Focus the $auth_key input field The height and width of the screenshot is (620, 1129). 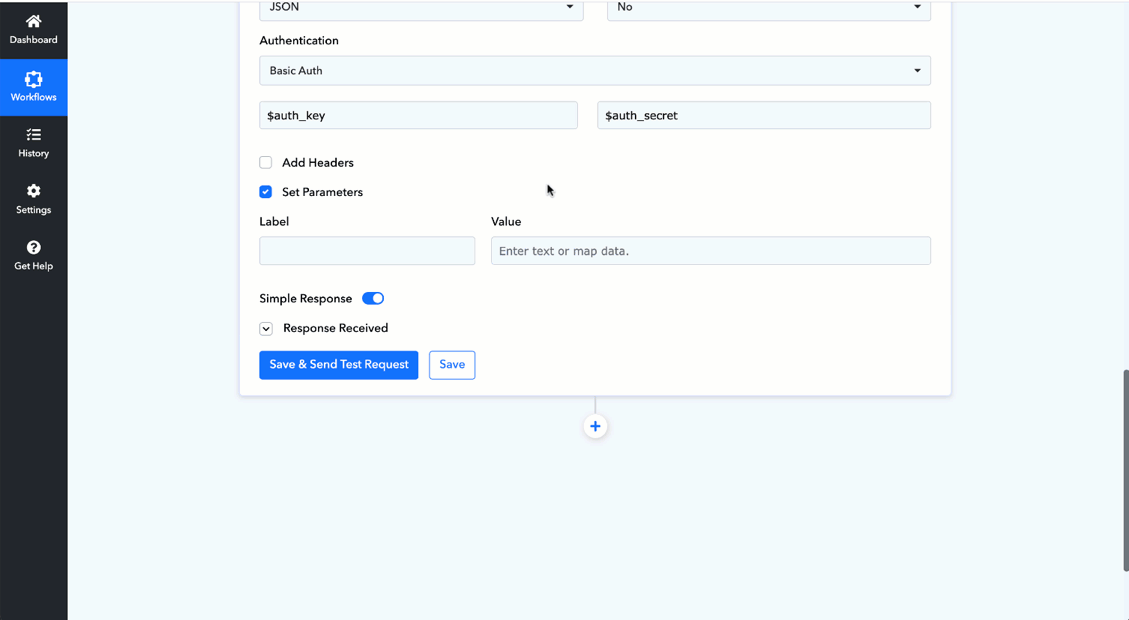(418, 115)
